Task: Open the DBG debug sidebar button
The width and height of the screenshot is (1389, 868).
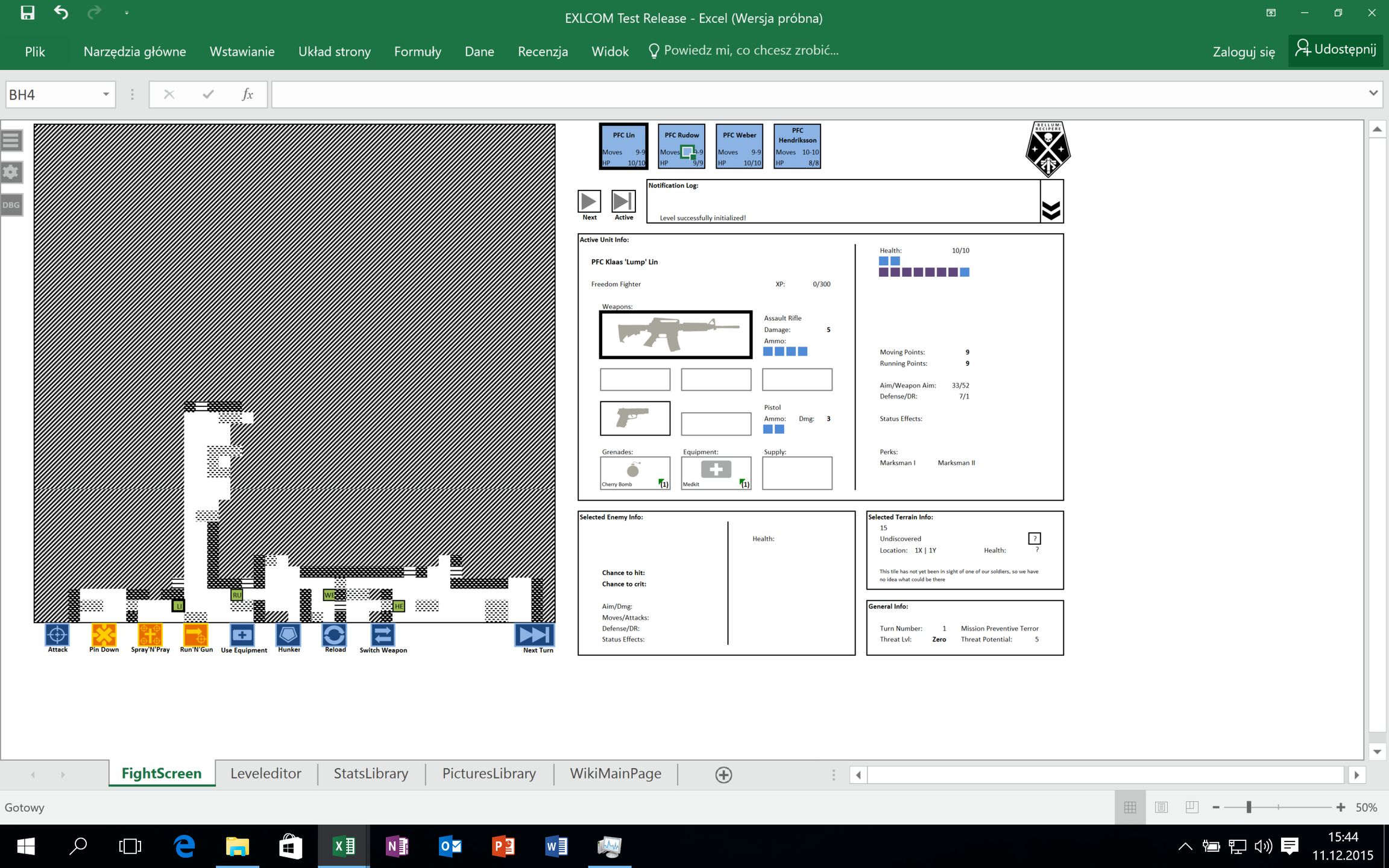Action: click(11, 205)
